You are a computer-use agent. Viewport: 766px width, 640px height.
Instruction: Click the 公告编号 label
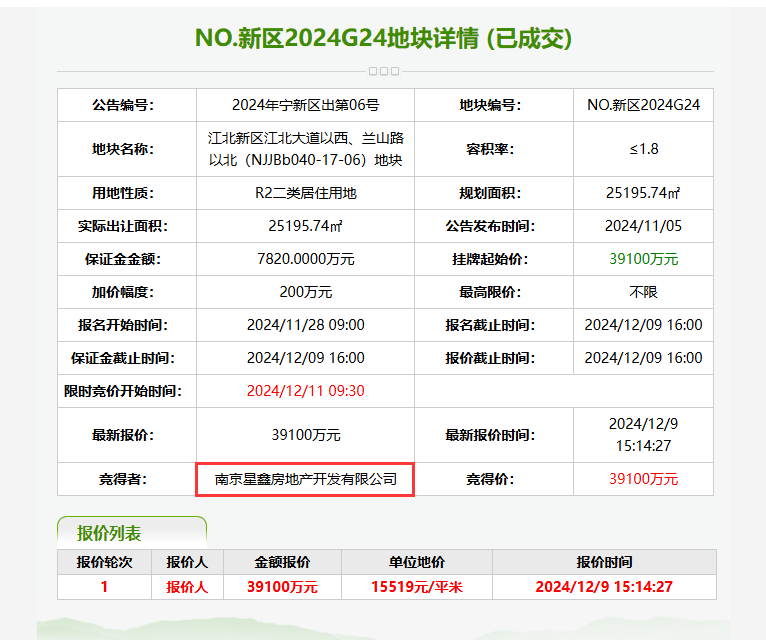(123, 105)
